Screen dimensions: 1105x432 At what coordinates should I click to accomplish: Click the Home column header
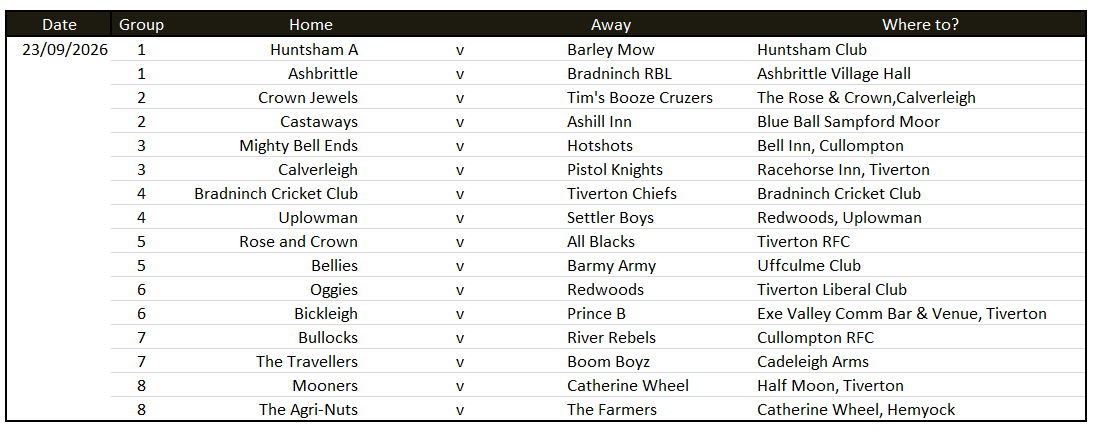coord(310,25)
